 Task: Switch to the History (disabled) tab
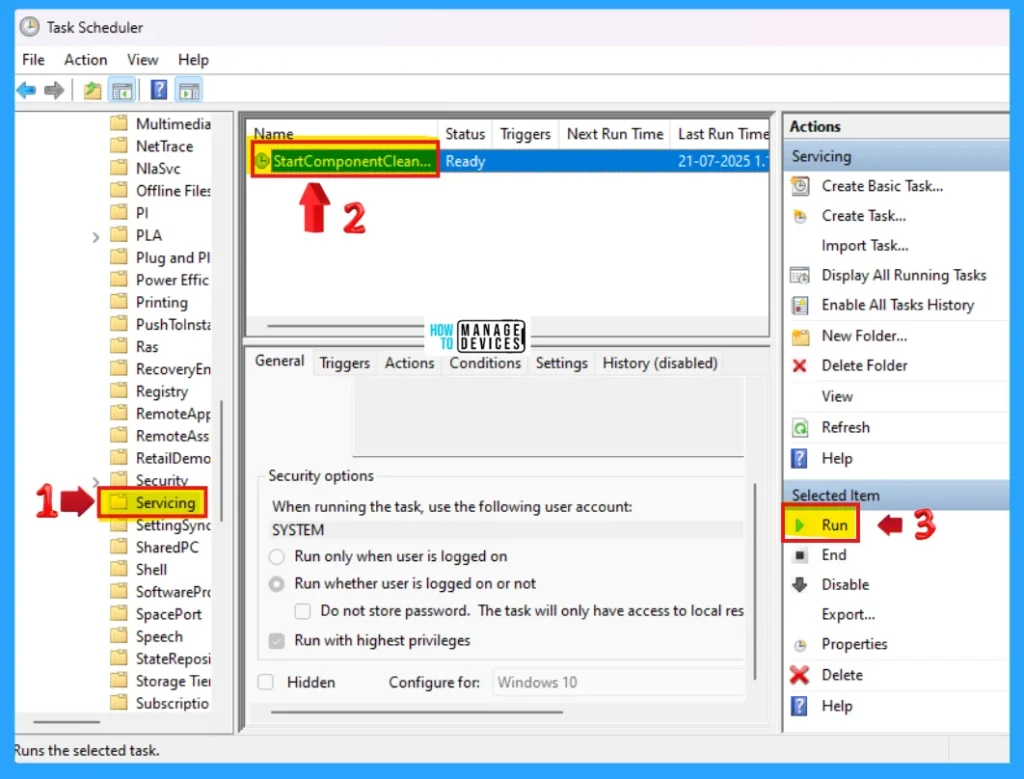point(660,363)
